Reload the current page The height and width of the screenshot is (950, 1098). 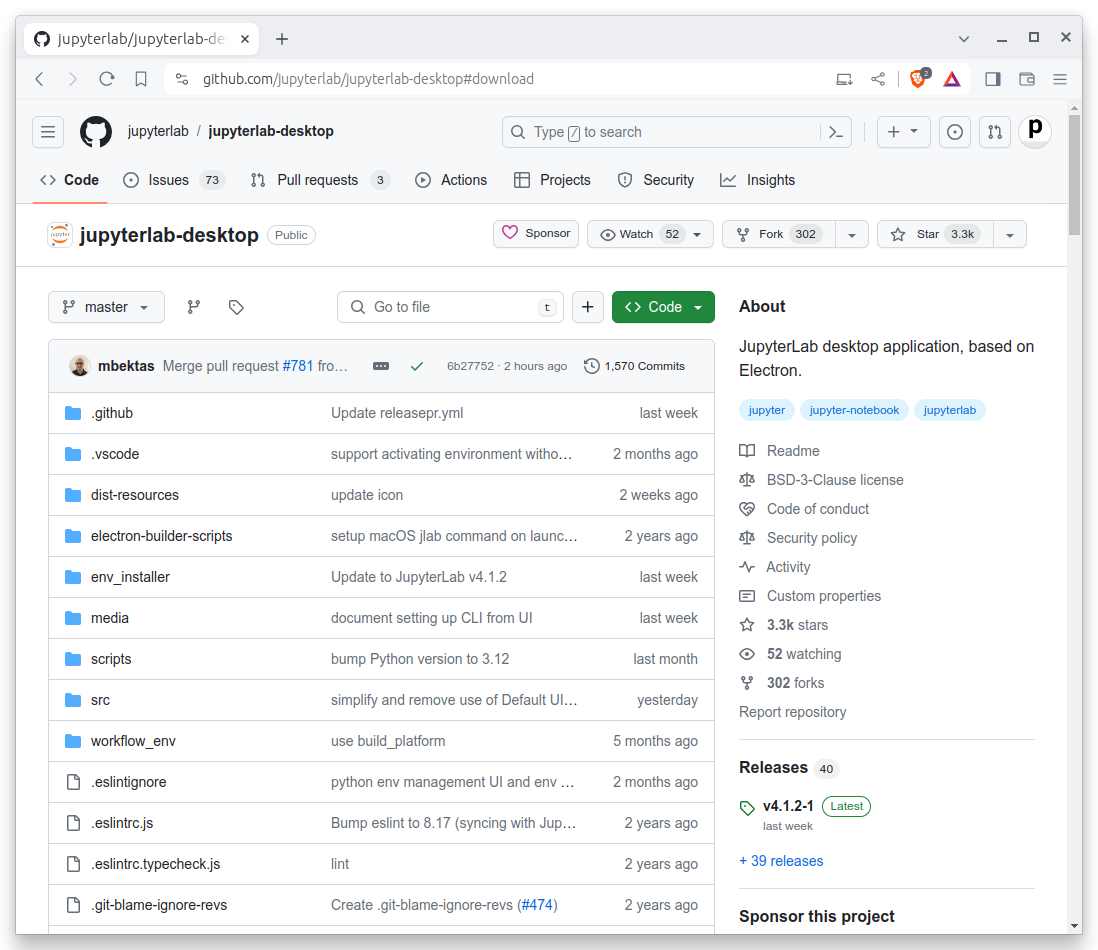coord(106,79)
